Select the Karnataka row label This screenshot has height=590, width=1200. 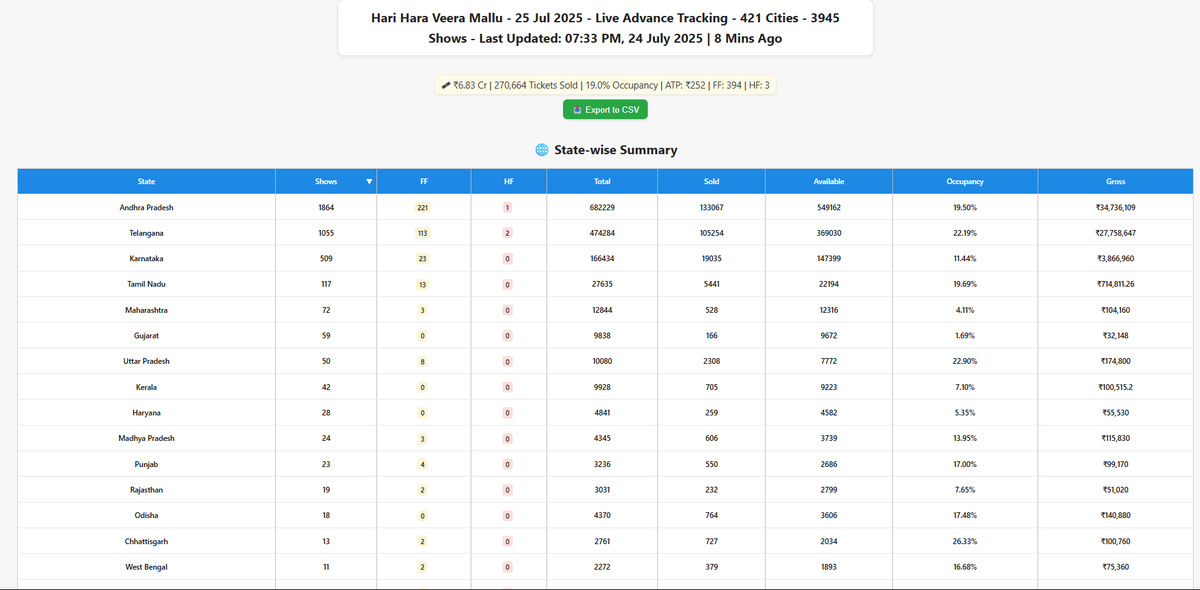147,258
